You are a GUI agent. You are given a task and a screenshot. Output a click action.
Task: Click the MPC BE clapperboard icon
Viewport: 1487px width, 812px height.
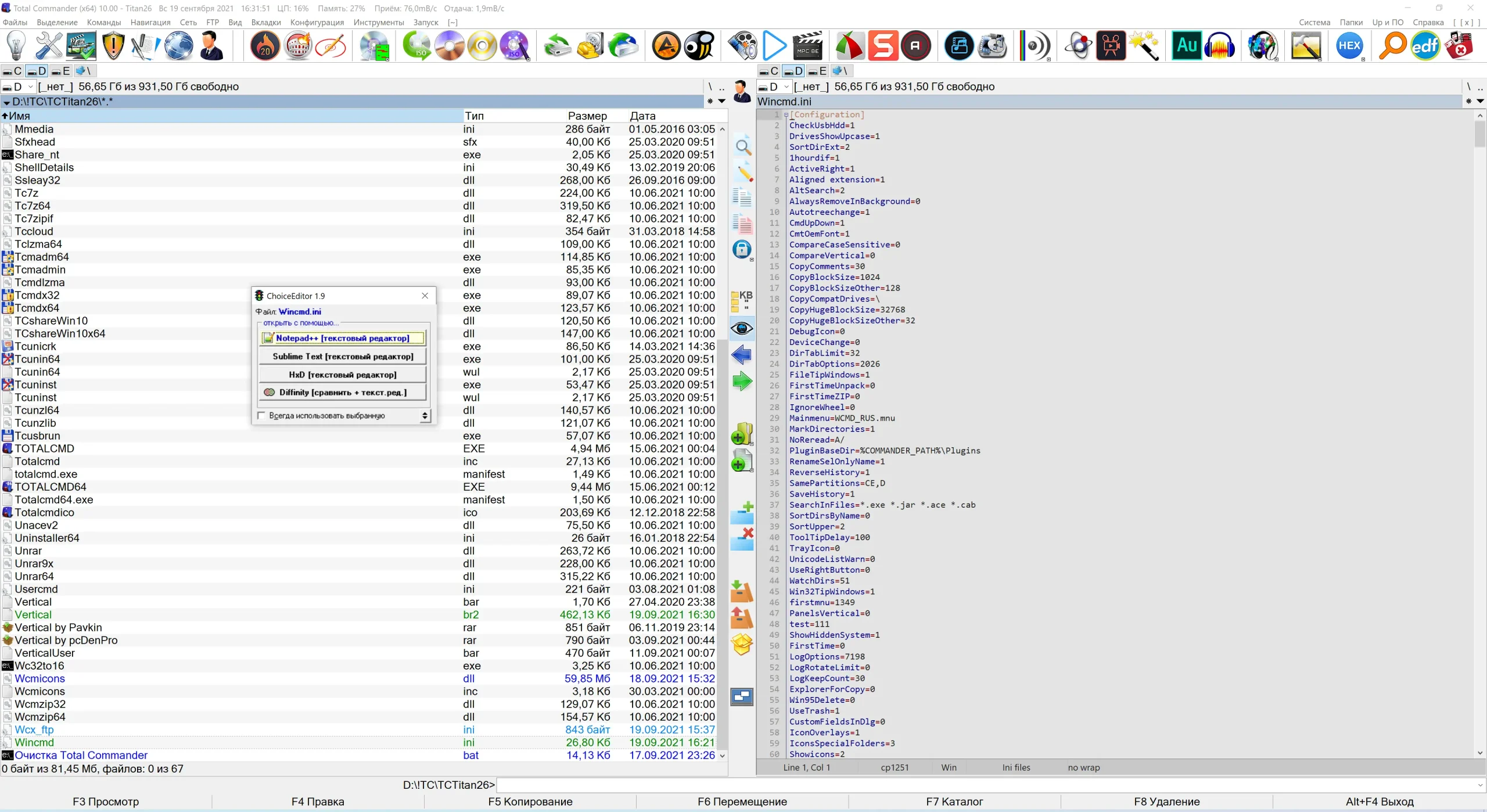point(807,46)
